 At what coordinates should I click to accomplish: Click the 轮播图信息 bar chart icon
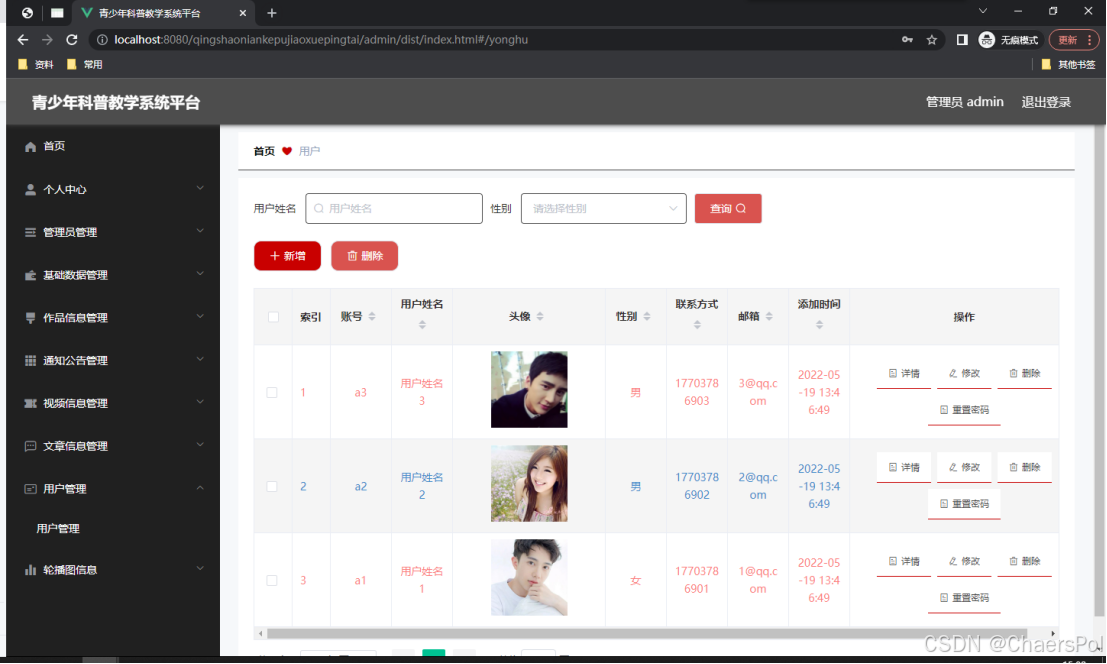[x=30, y=570]
